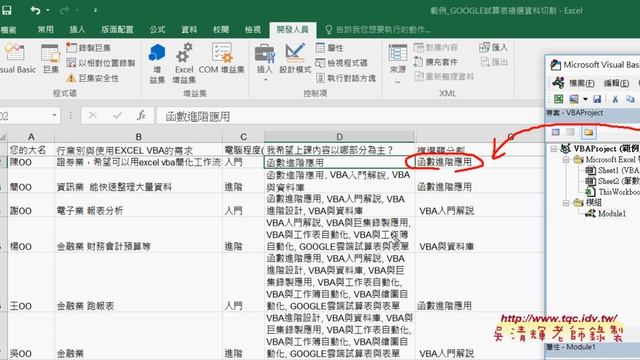Image resolution: width=640 pixels, height=360 pixels.
Task: Toggle folders icon in project pane
Action: pos(589,132)
